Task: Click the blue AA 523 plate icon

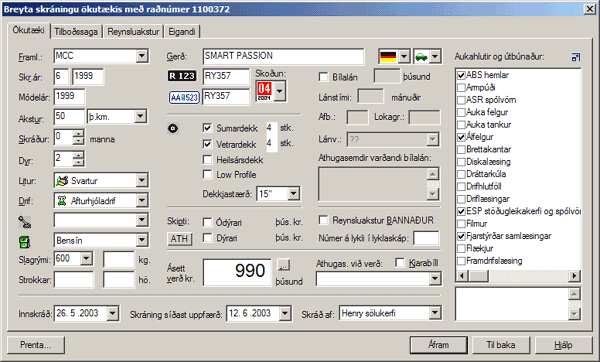Action: tap(184, 97)
